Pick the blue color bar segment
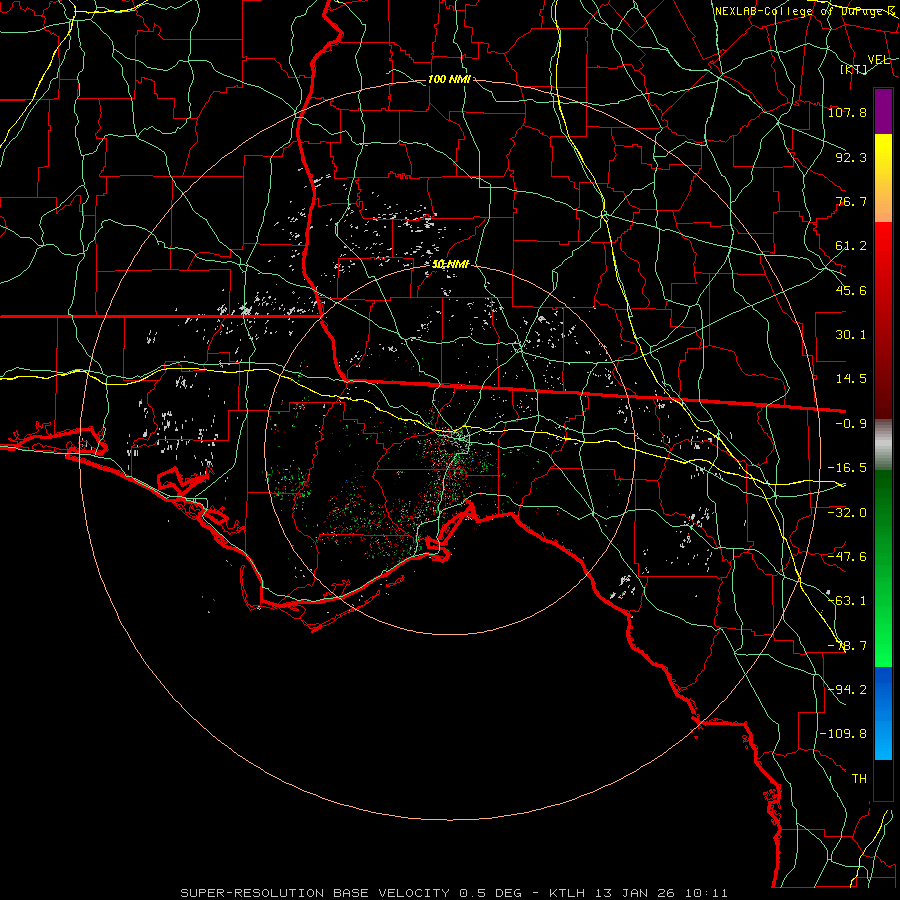The height and width of the screenshot is (900, 900). [x=883, y=713]
